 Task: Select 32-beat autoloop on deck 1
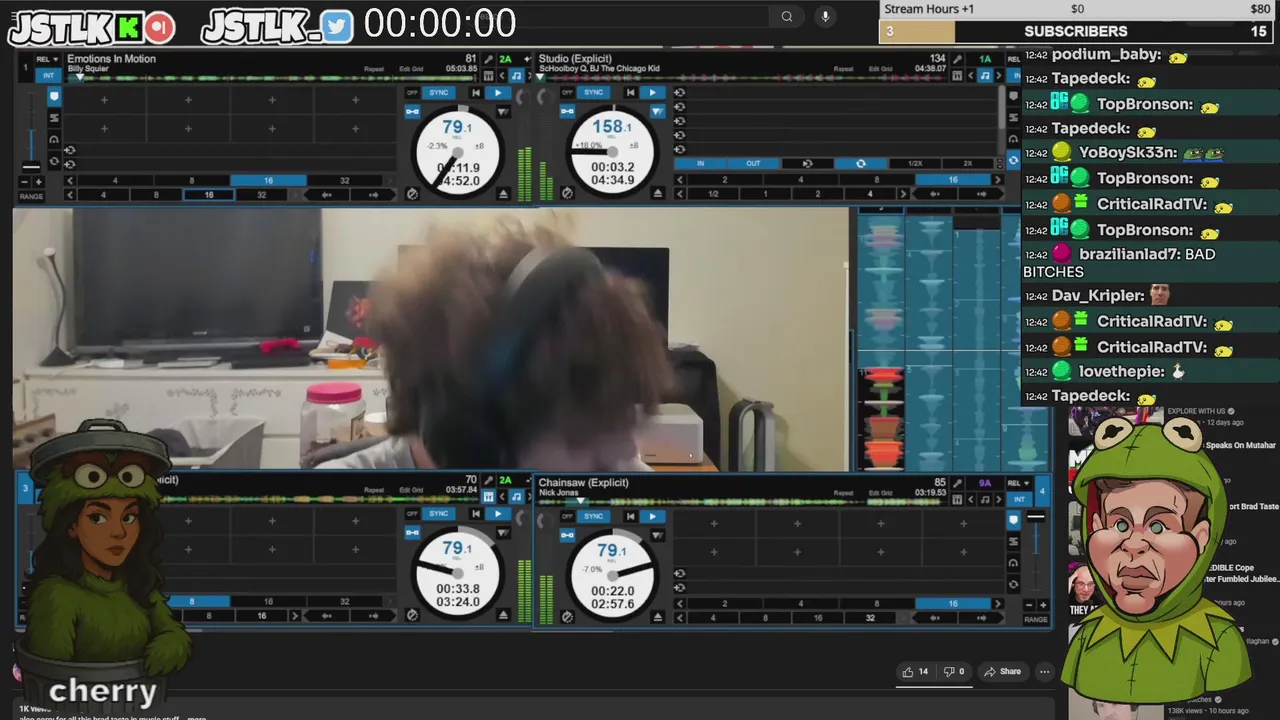coord(344,181)
